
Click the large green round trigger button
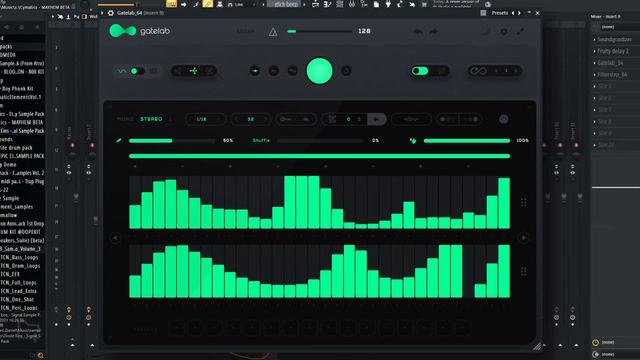[319, 71]
